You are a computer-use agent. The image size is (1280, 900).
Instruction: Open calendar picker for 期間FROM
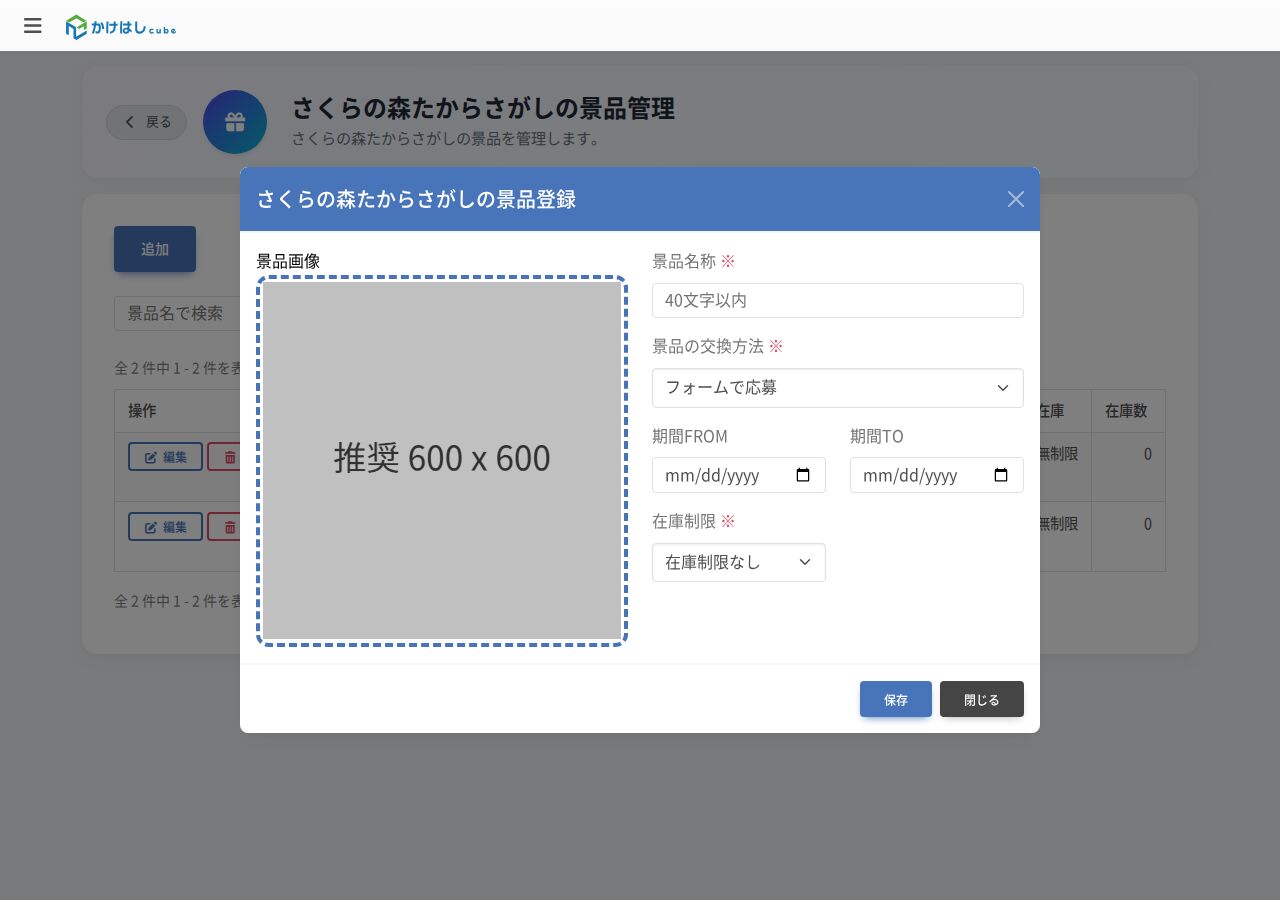point(803,475)
